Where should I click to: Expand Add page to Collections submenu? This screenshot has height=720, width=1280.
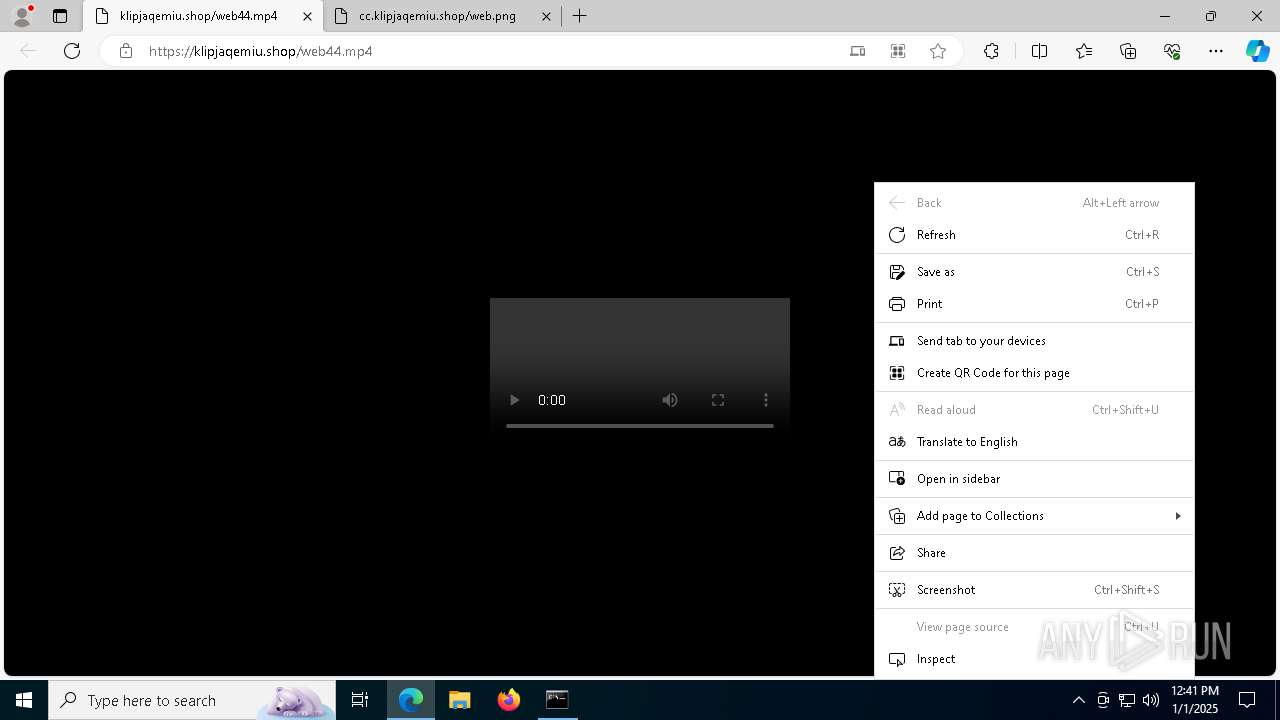coord(1034,516)
